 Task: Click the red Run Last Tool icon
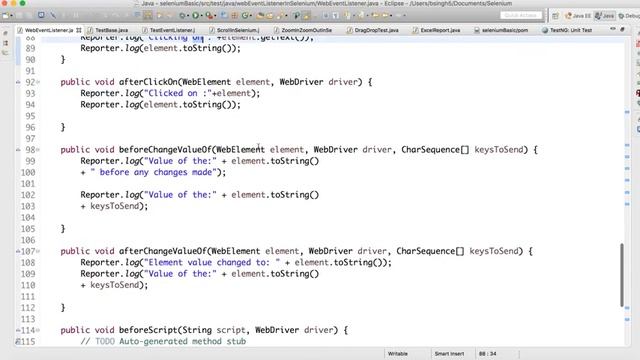point(209,16)
